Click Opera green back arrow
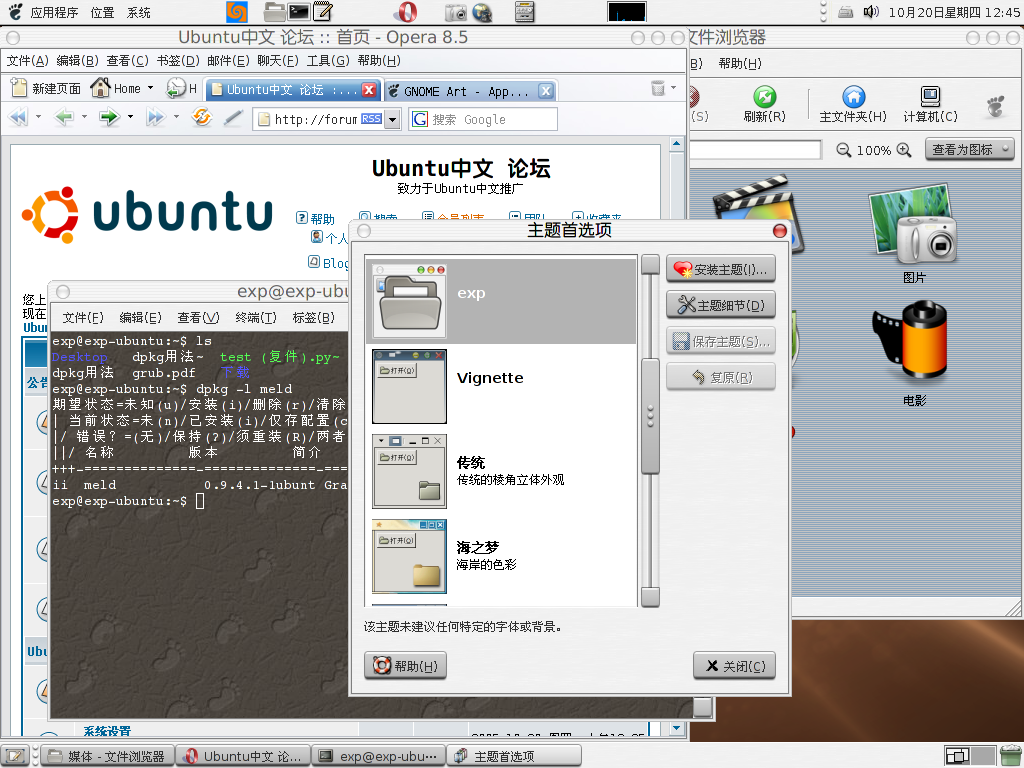 (64, 117)
